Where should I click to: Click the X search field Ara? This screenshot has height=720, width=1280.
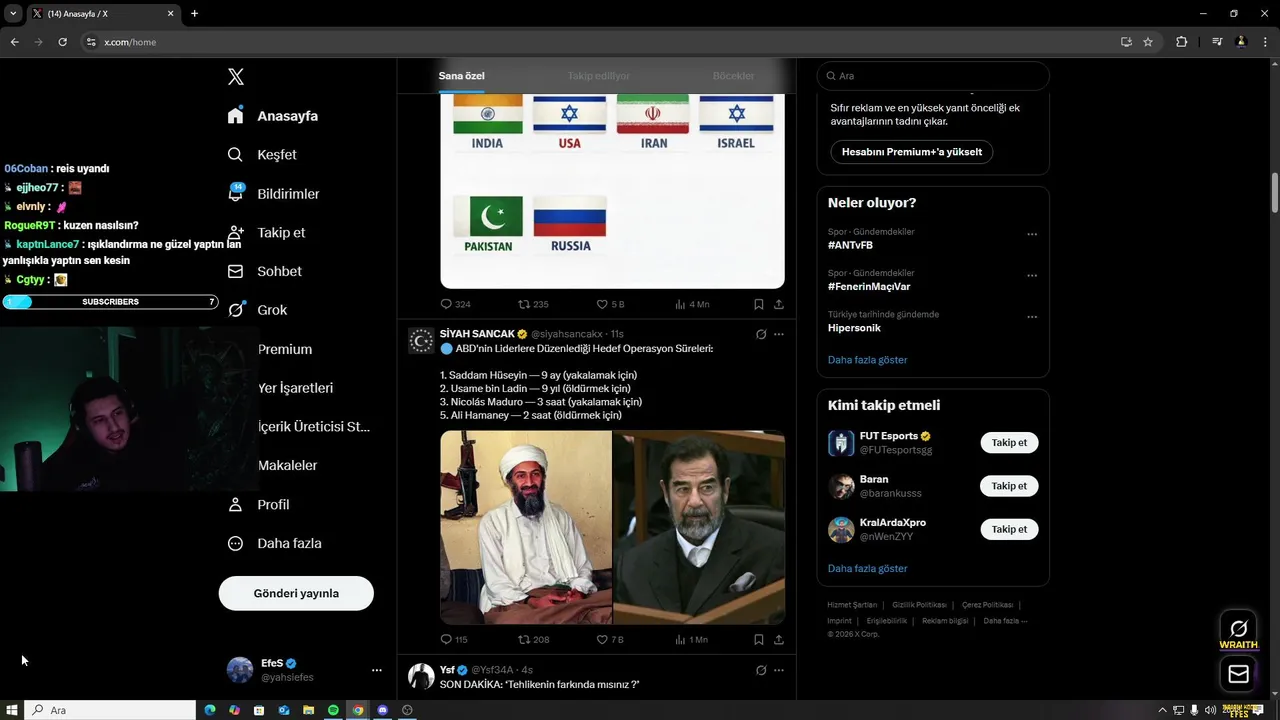pos(933,76)
